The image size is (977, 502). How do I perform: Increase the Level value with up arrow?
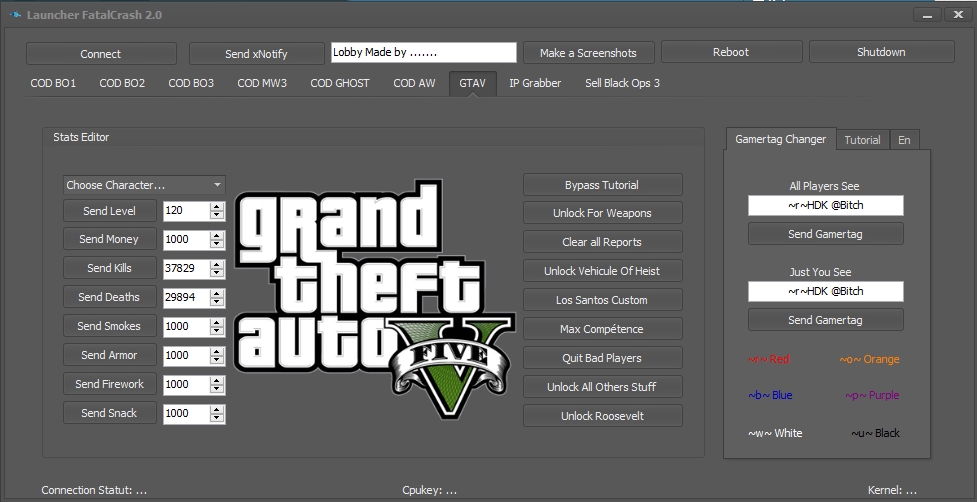tap(217, 207)
